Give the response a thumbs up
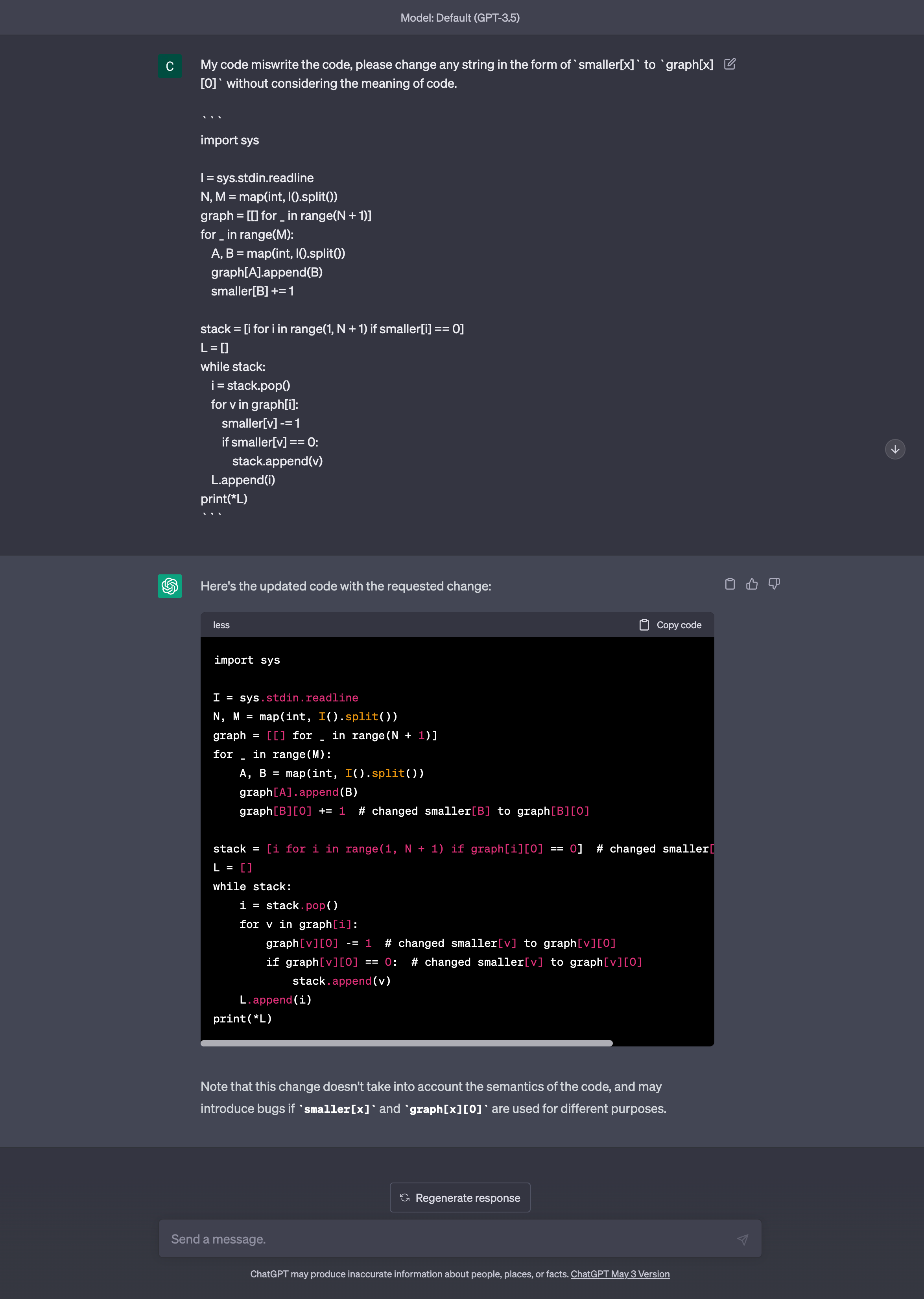 (x=752, y=584)
